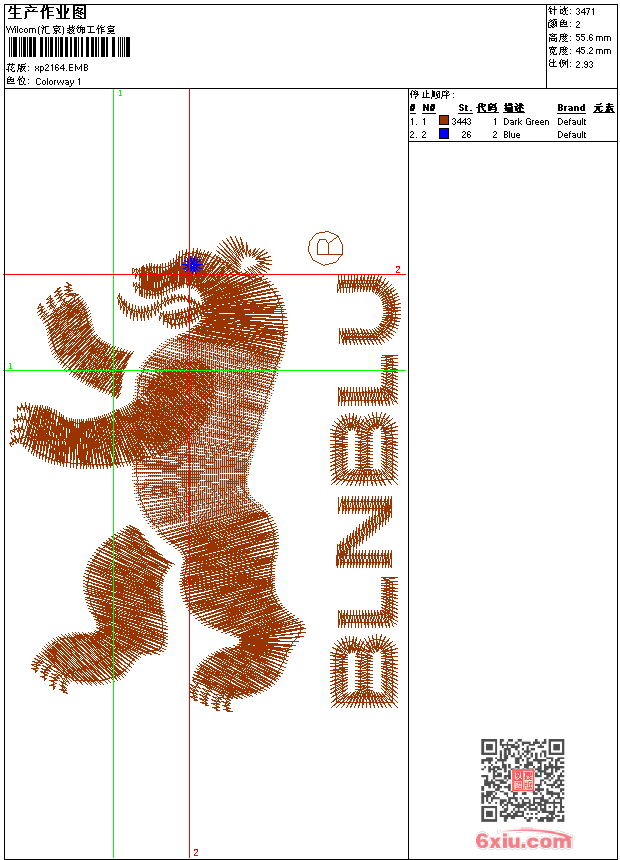Select the 高度: 55.6 mm value
The image size is (620, 860).
(579, 38)
